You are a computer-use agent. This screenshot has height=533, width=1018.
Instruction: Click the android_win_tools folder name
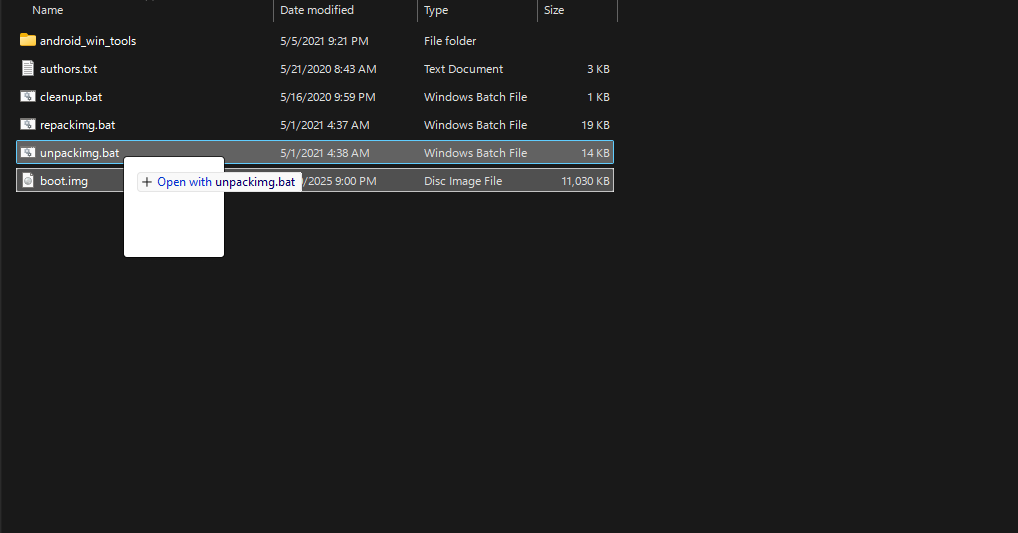[x=88, y=41]
